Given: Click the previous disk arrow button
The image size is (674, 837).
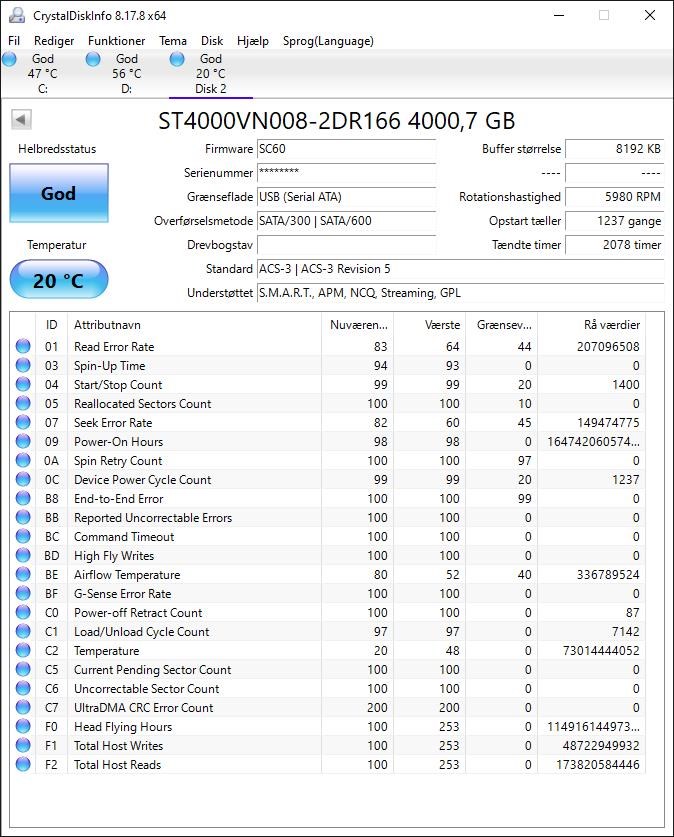Looking at the screenshot, I should tap(21, 119).
